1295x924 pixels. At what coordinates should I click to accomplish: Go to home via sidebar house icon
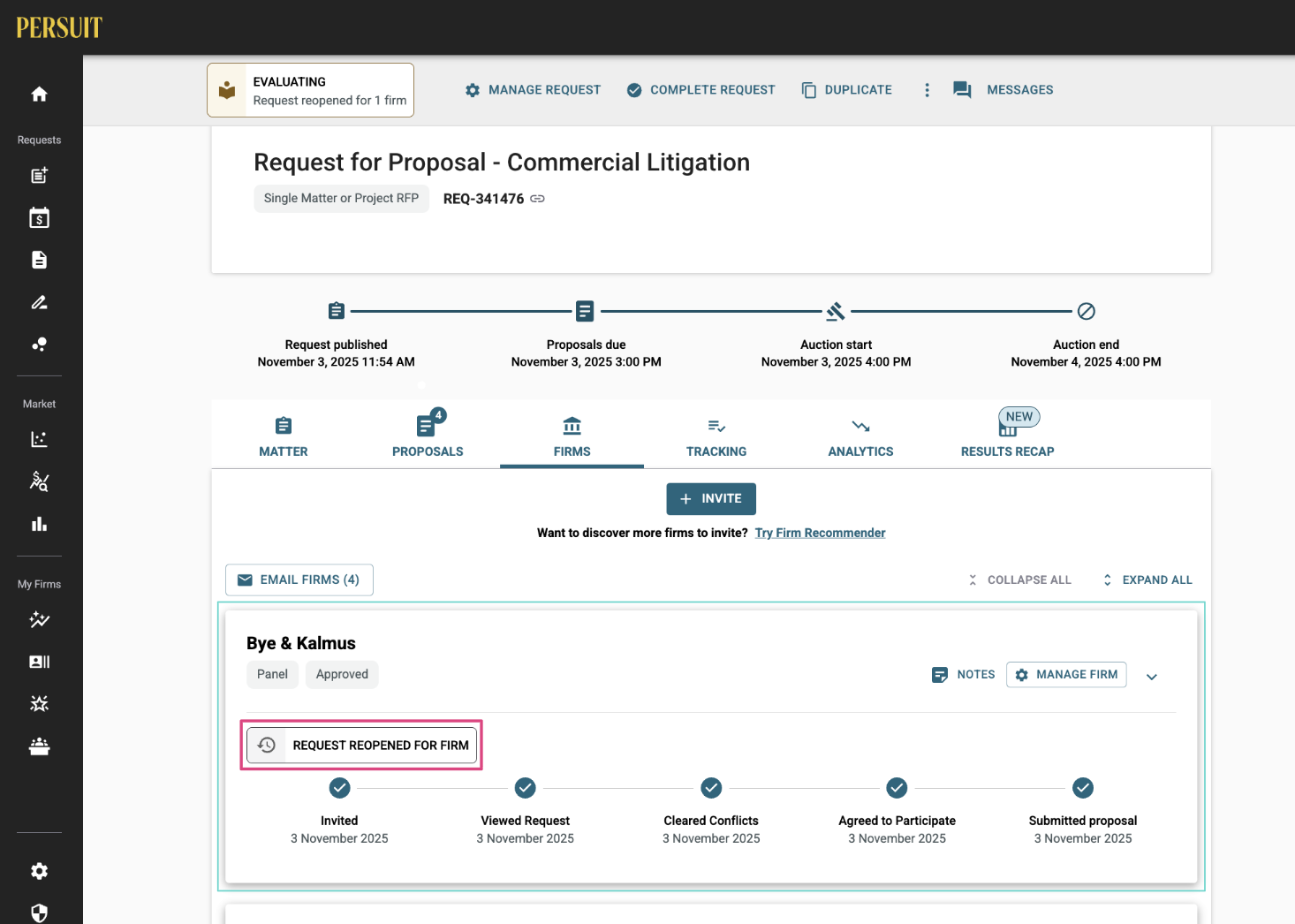[x=39, y=94]
